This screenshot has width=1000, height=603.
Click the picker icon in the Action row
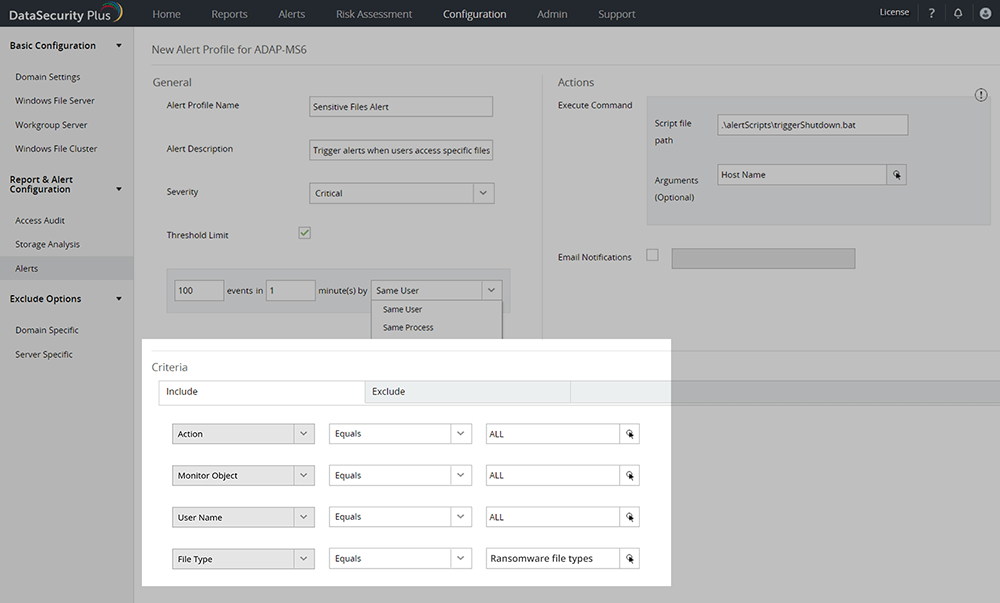click(x=630, y=434)
